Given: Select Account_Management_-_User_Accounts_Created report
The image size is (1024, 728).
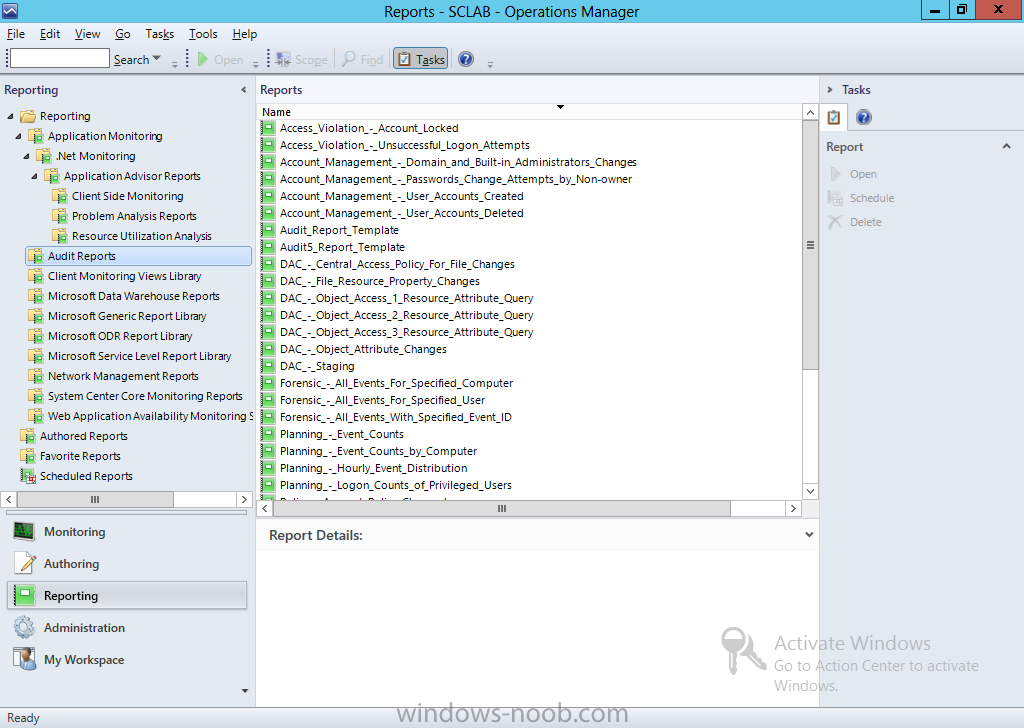Looking at the screenshot, I should [x=402, y=197].
